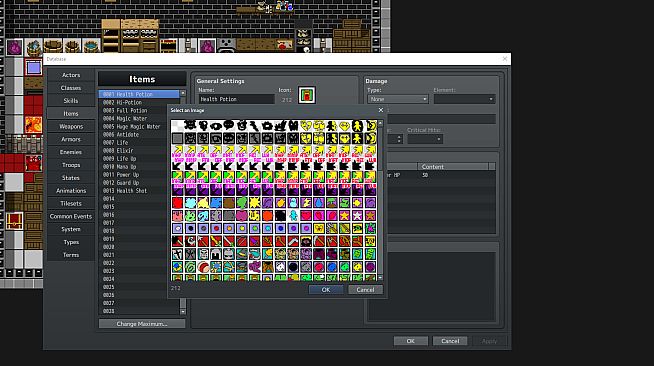Choose the red orb in a lavender square
This screenshot has height=366, width=654.
[216, 228]
